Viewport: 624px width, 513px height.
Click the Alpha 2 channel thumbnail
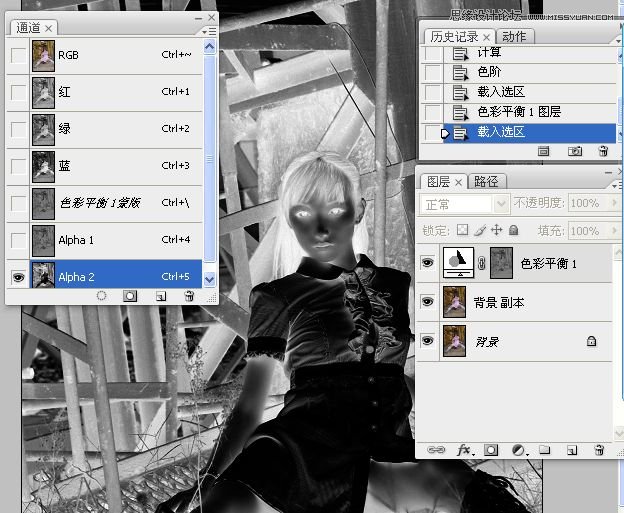click(x=43, y=275)
